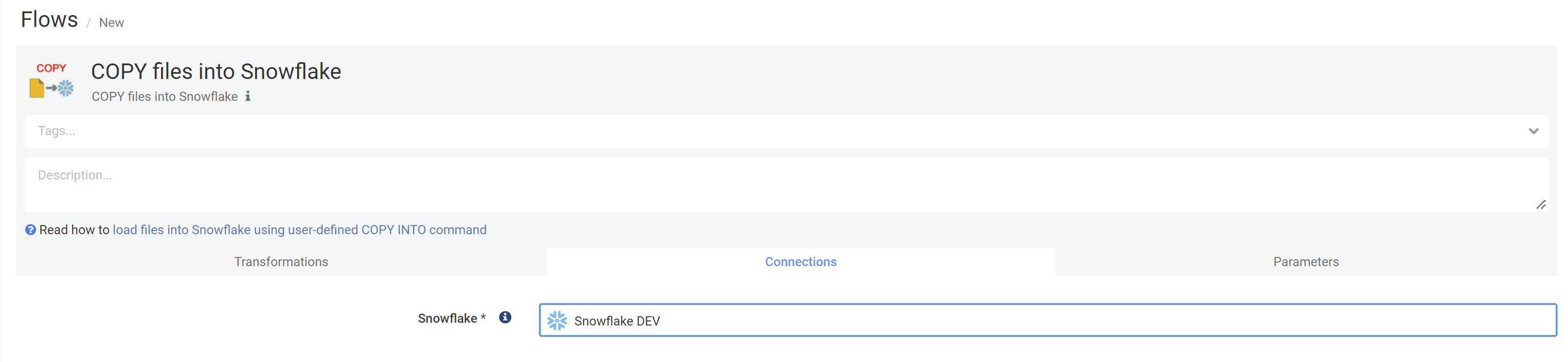Screen dimensions: 1568x362
Task: Click the Snowflake logo inside the connection field
Action: (x=556, y=320)
